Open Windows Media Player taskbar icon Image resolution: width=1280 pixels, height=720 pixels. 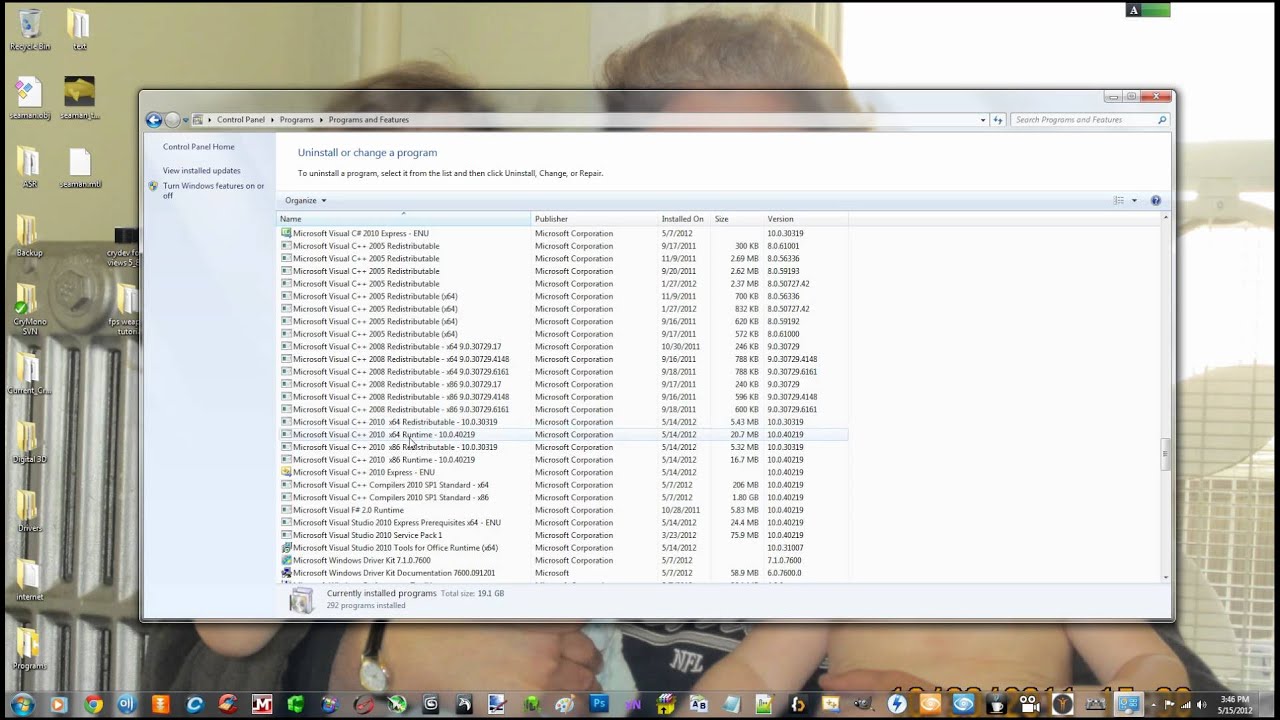[58, 704]
